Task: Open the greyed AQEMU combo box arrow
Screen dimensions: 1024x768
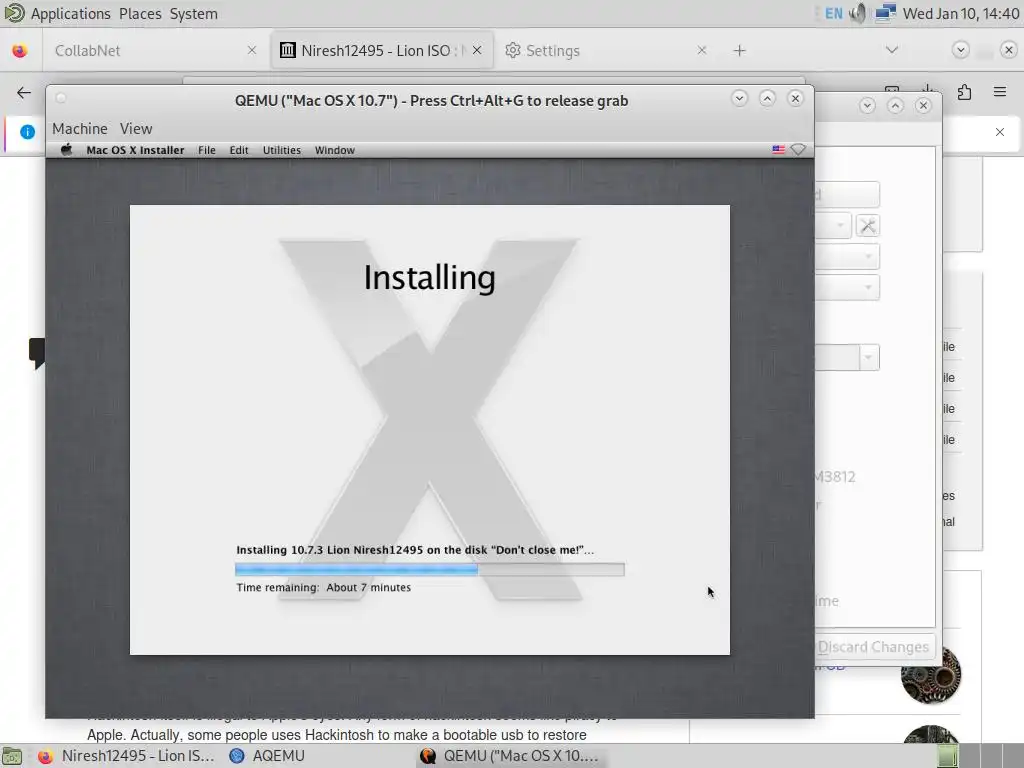Action: (x=869, y=358)
